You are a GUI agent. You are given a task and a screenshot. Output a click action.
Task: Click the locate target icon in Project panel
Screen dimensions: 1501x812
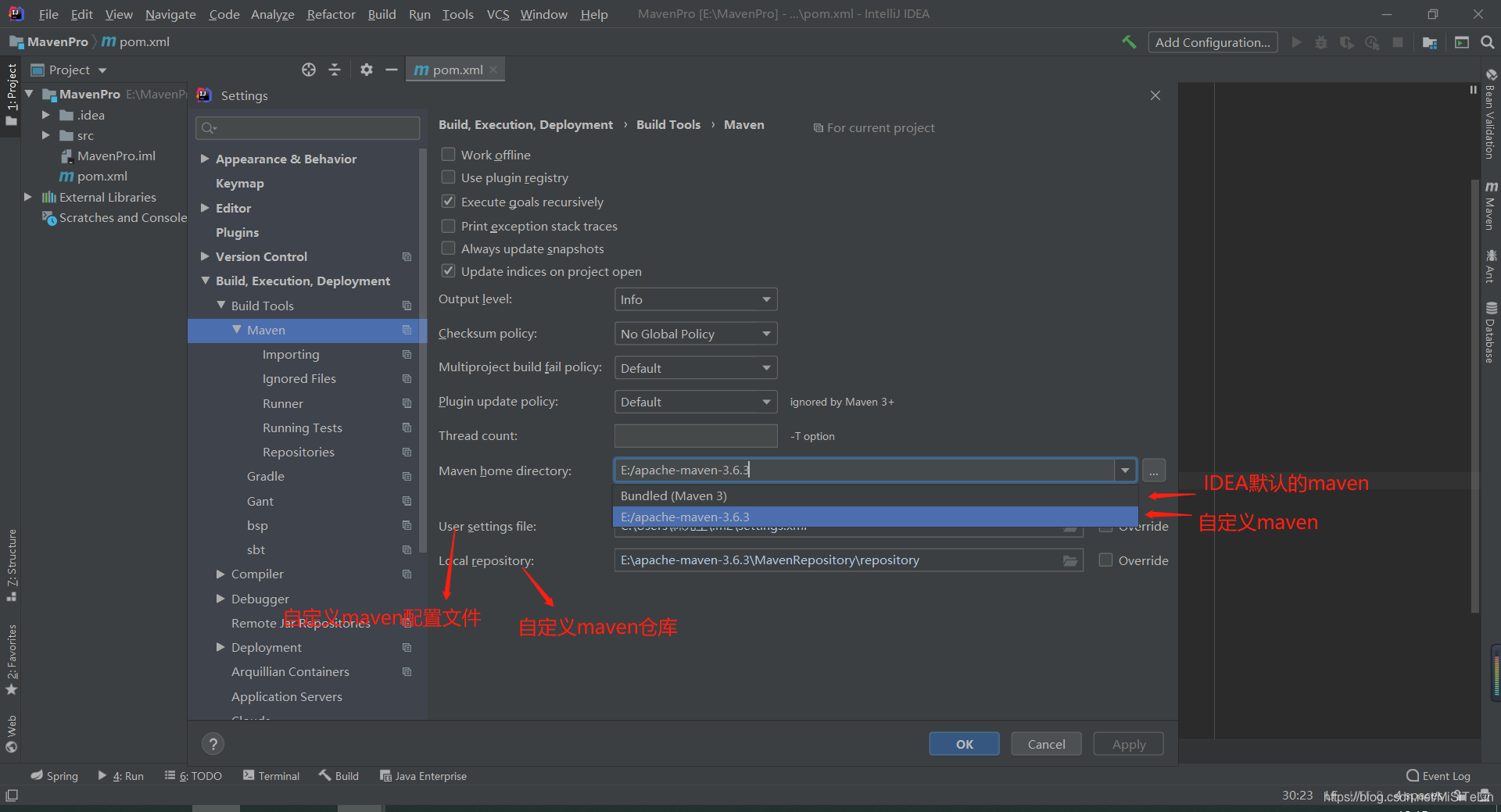(x=309, y=70)
